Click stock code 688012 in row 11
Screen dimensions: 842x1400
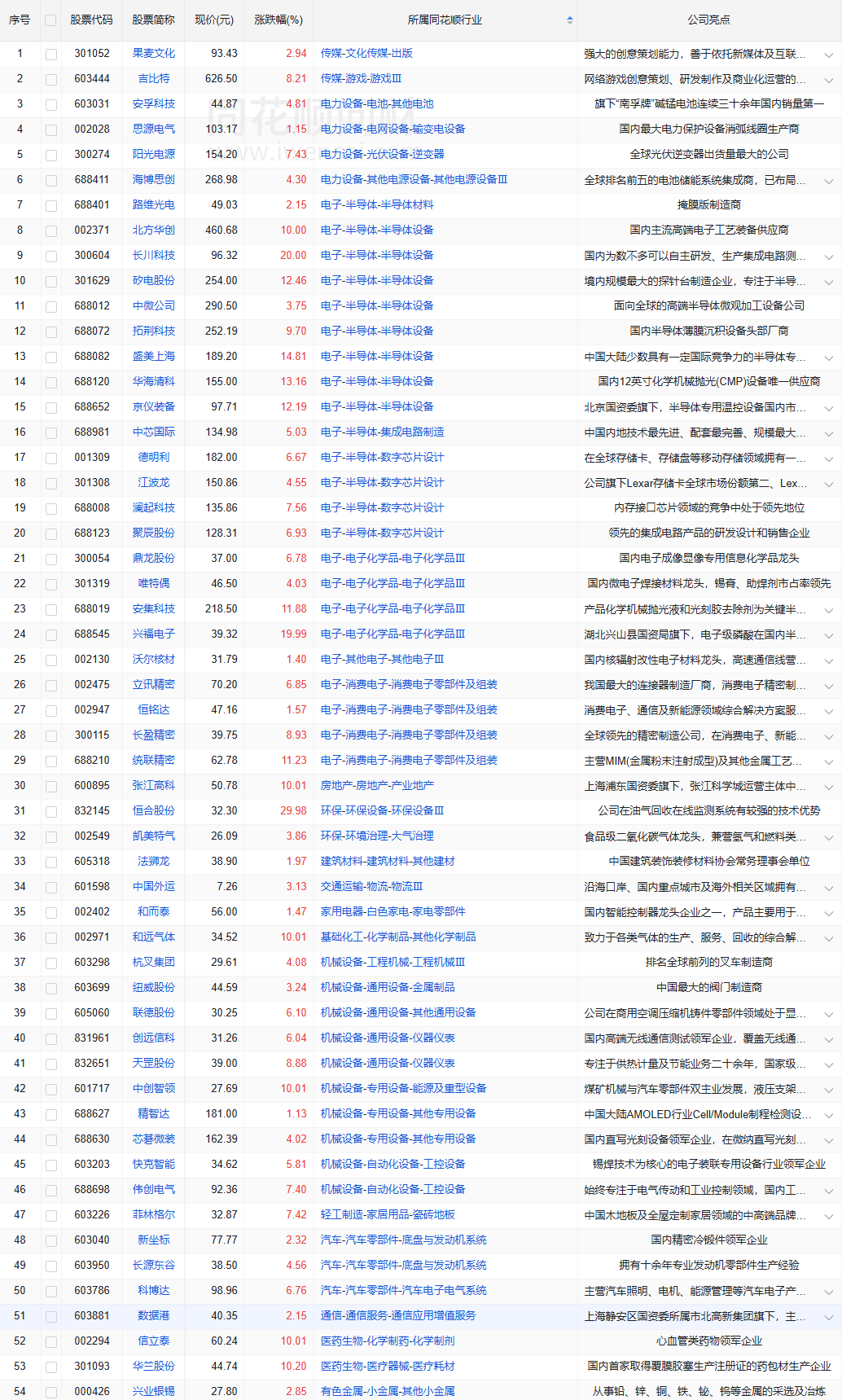click(x=92, y=306)
